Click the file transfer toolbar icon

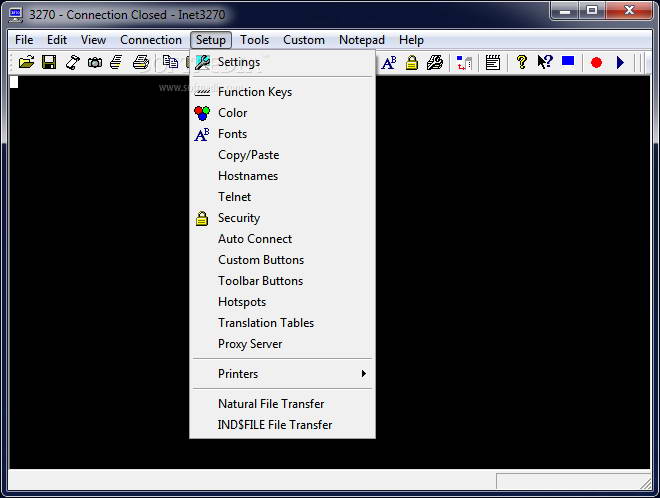pyautogui.click(x=464, y=63)
